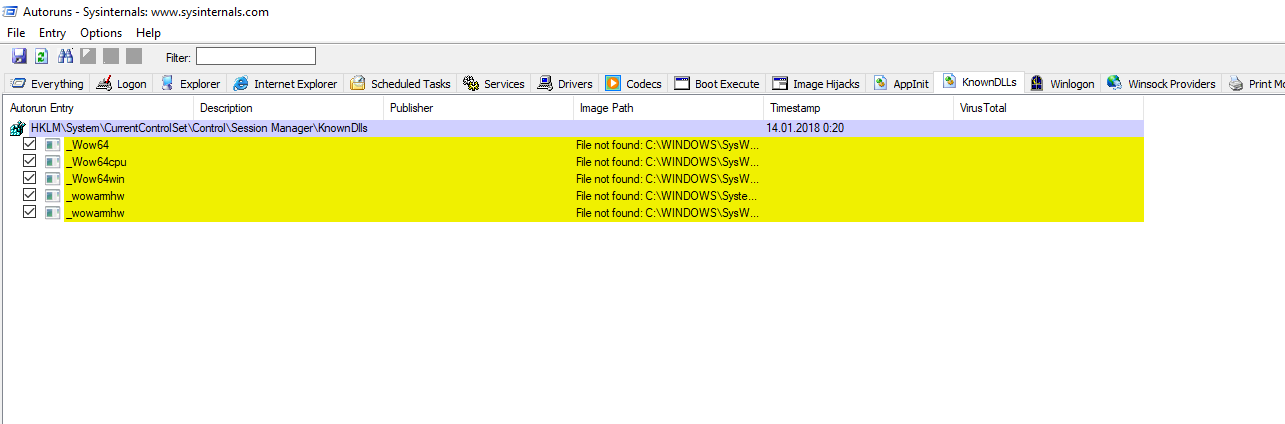Show the Services tab
This screenshot has width=1285, height=424.
tap(494, 84)
